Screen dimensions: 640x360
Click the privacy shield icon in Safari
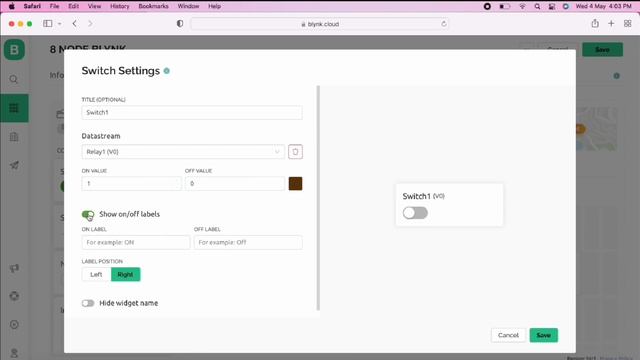pyautogui.click(x=180, y=24)
